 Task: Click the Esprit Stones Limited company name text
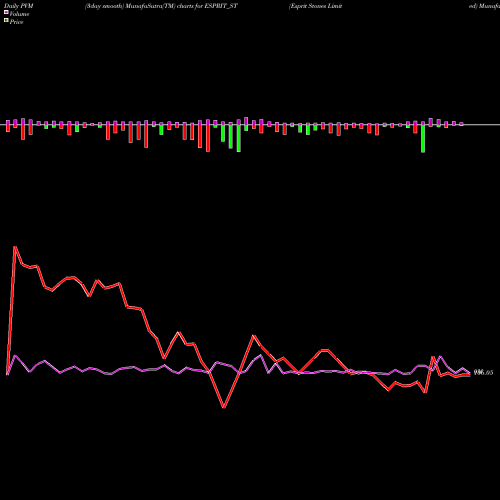(x=315, y=6)
